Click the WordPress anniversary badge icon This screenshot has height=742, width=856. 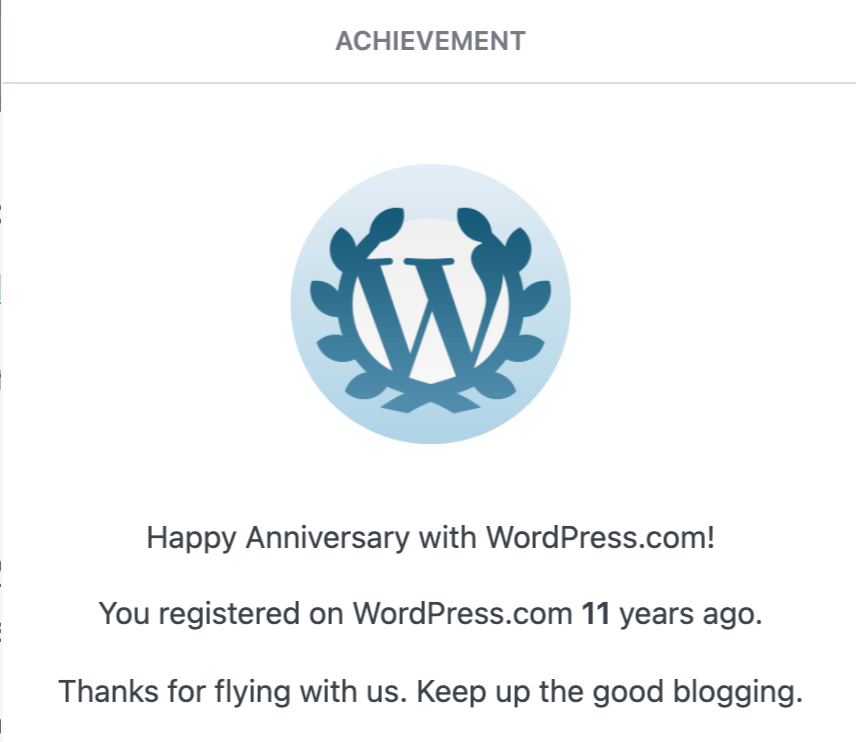tap(430, 304)
